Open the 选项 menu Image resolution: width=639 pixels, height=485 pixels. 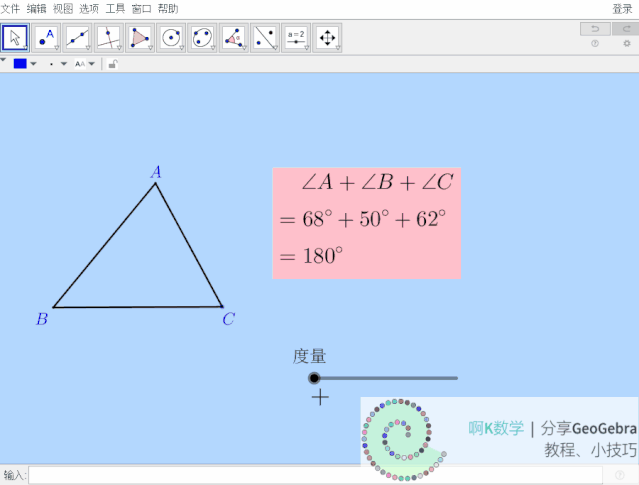pos(89,9)
